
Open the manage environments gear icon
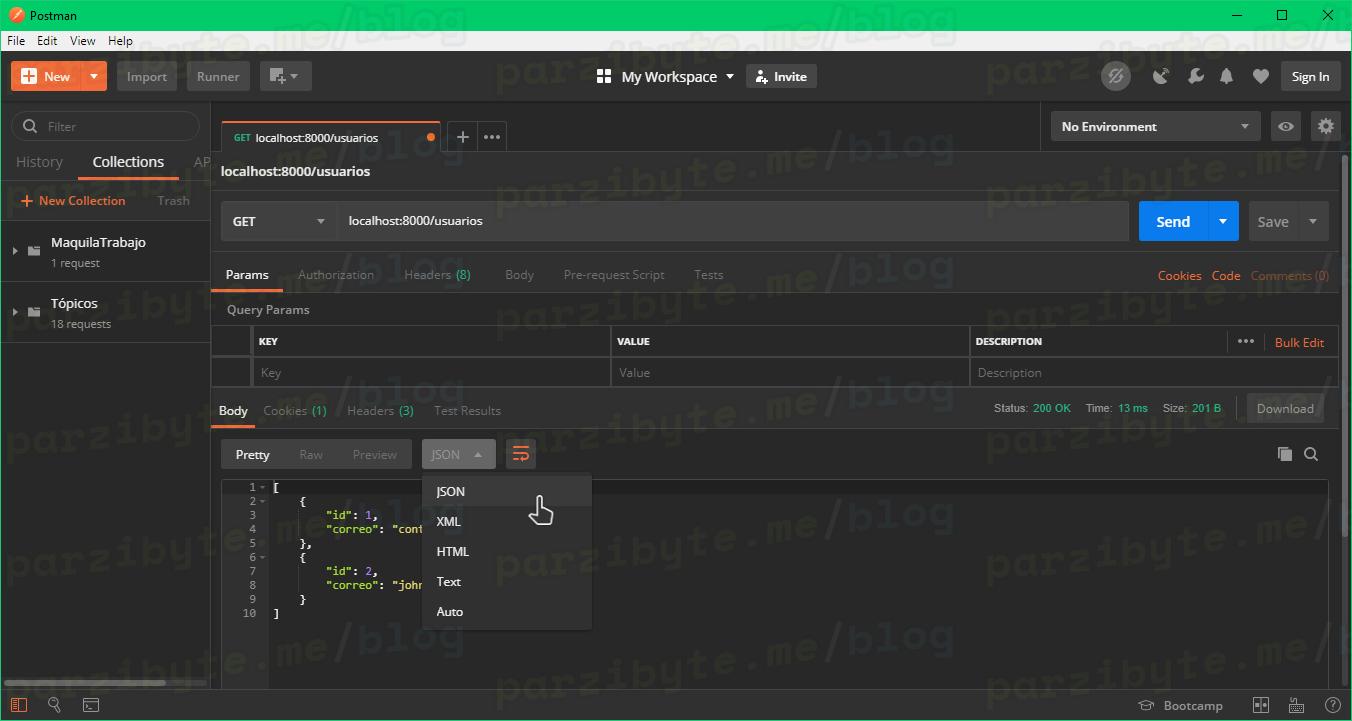pos(1325,127)
